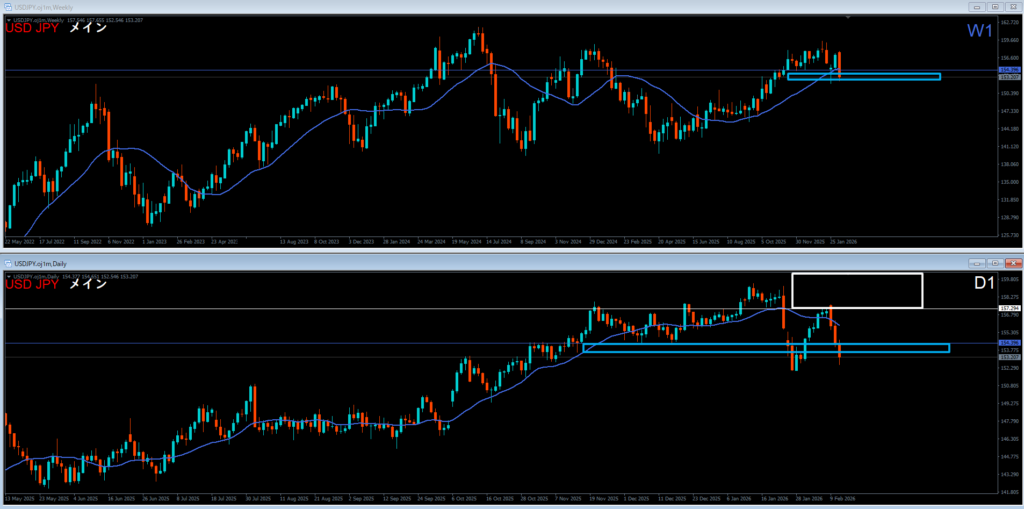1024x509 pixels.
Task: Click the weekly chart window's title bar icon
Action: (7, 7)
